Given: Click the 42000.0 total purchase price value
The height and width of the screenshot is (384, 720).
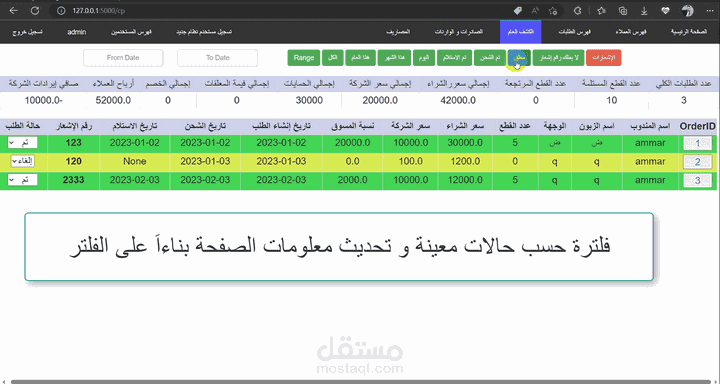Looking at the screenshot, I should [458, 100].
